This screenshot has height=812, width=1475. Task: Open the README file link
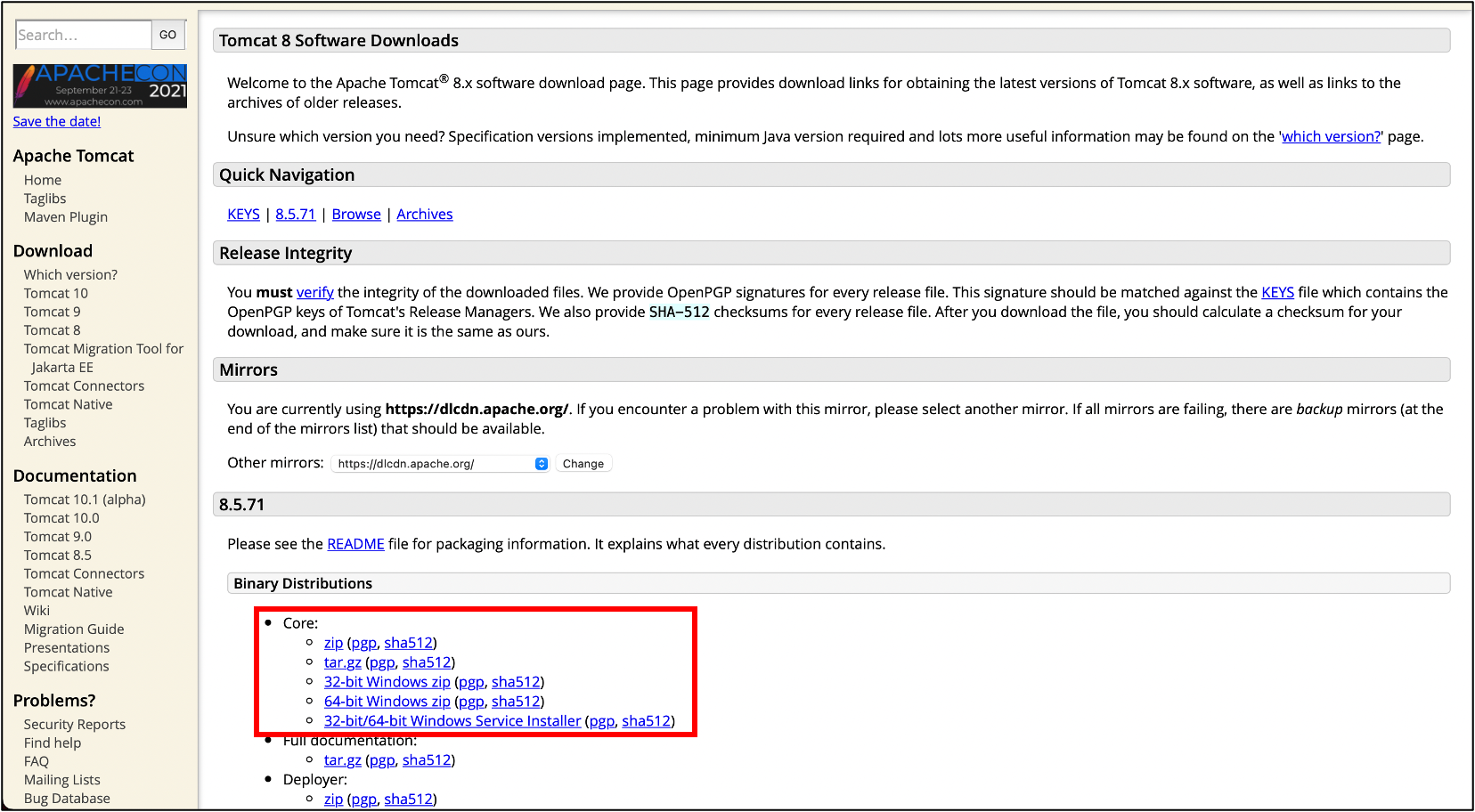pyautogui.click(x=355, y=544)
